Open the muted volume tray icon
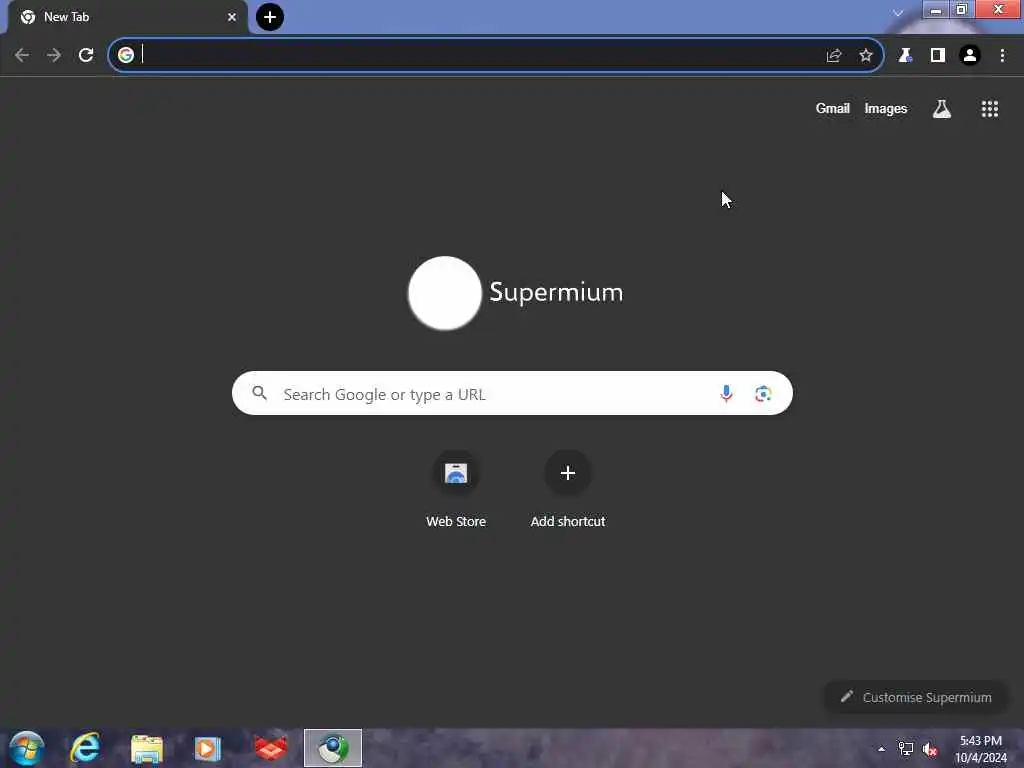 930,749
